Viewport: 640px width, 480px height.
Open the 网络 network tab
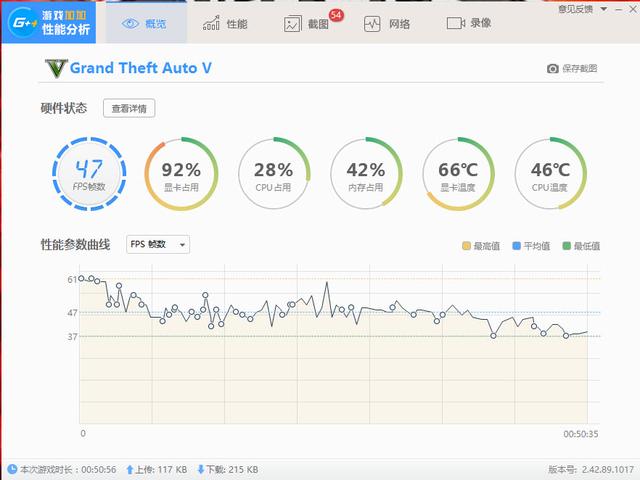(387, 24)
